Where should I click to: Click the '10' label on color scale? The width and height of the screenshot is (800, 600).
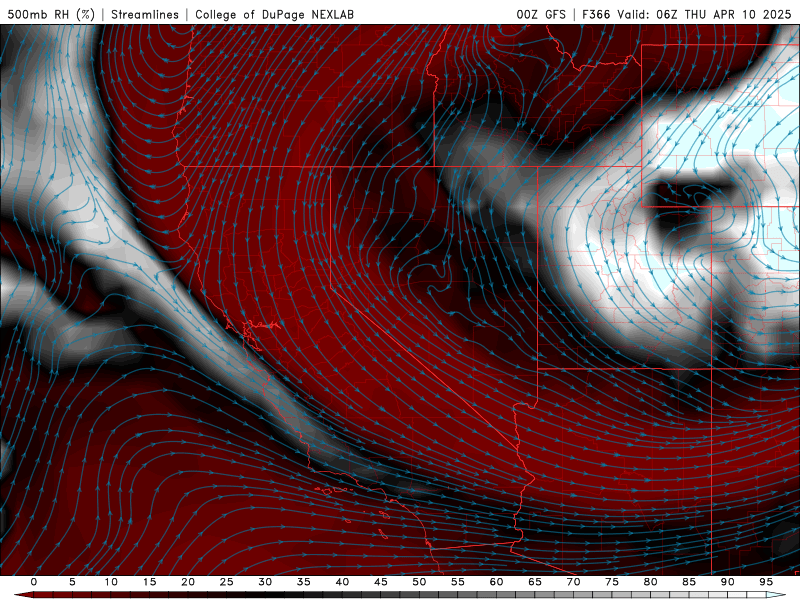111,582
